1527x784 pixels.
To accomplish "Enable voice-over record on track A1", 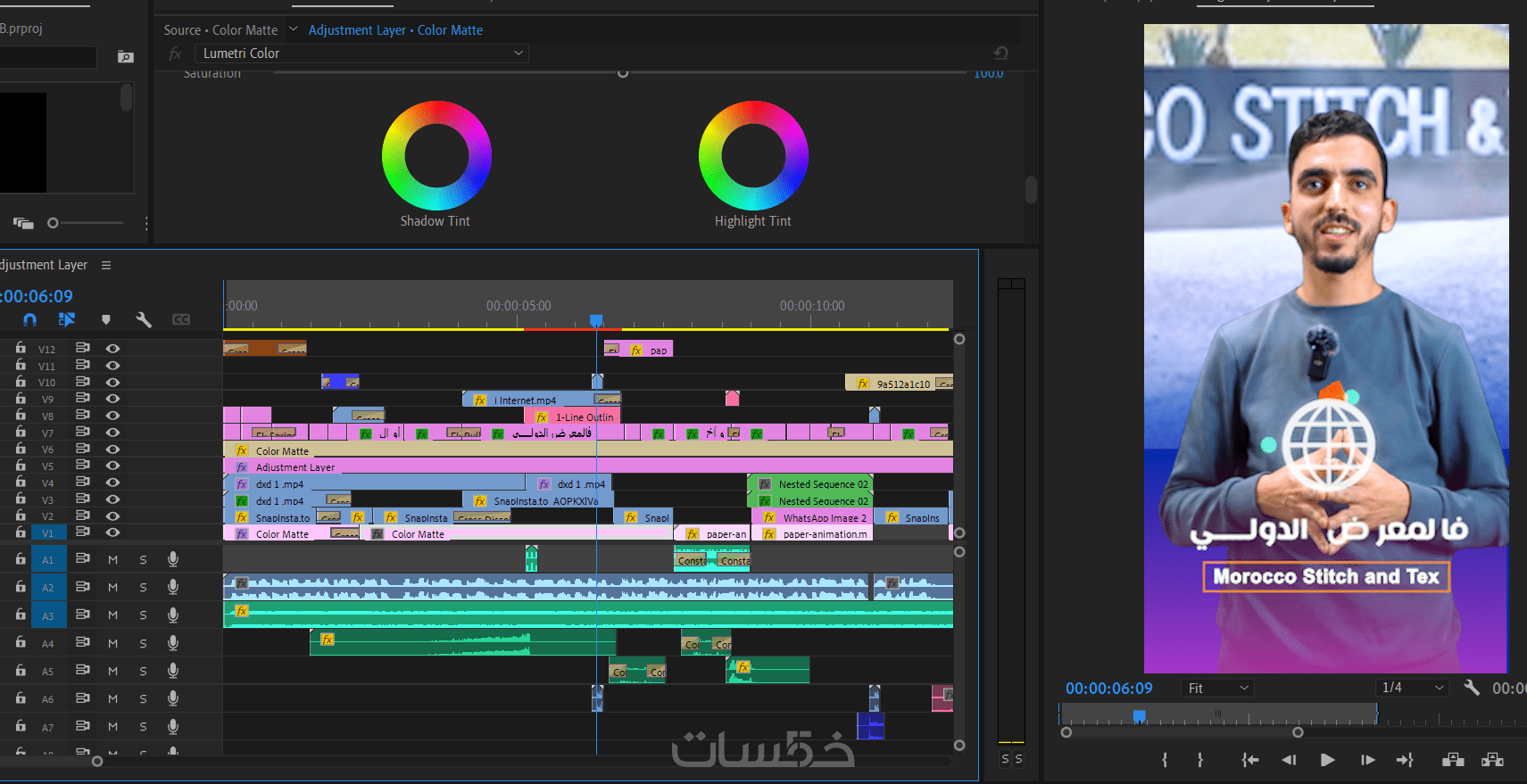I will click(173, 559).
